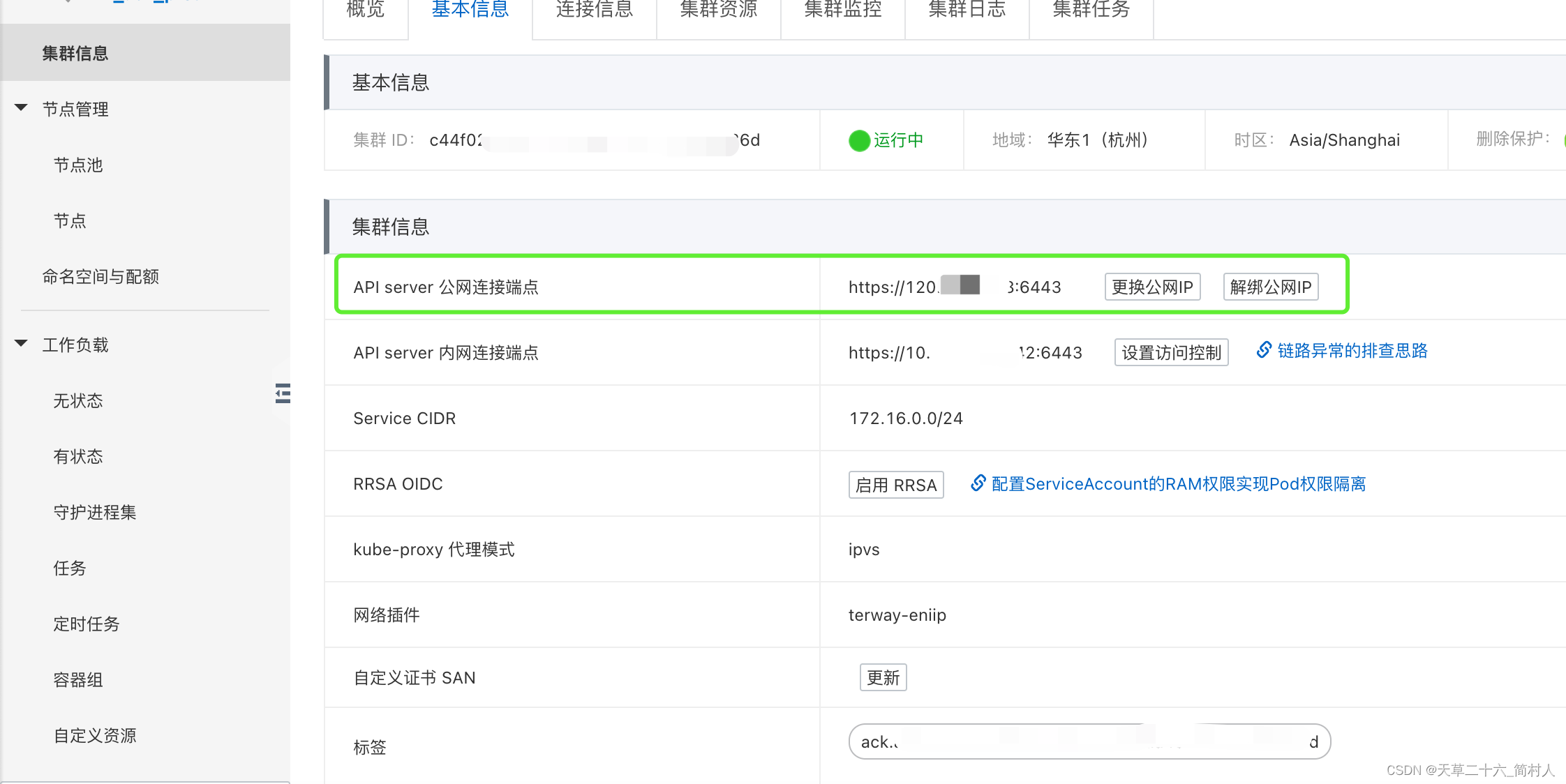Image resolution: width=1566 pixels, height=784 pixels.
Task: Click the kube-proxy mode value ipvs
Action: point(864,550)
